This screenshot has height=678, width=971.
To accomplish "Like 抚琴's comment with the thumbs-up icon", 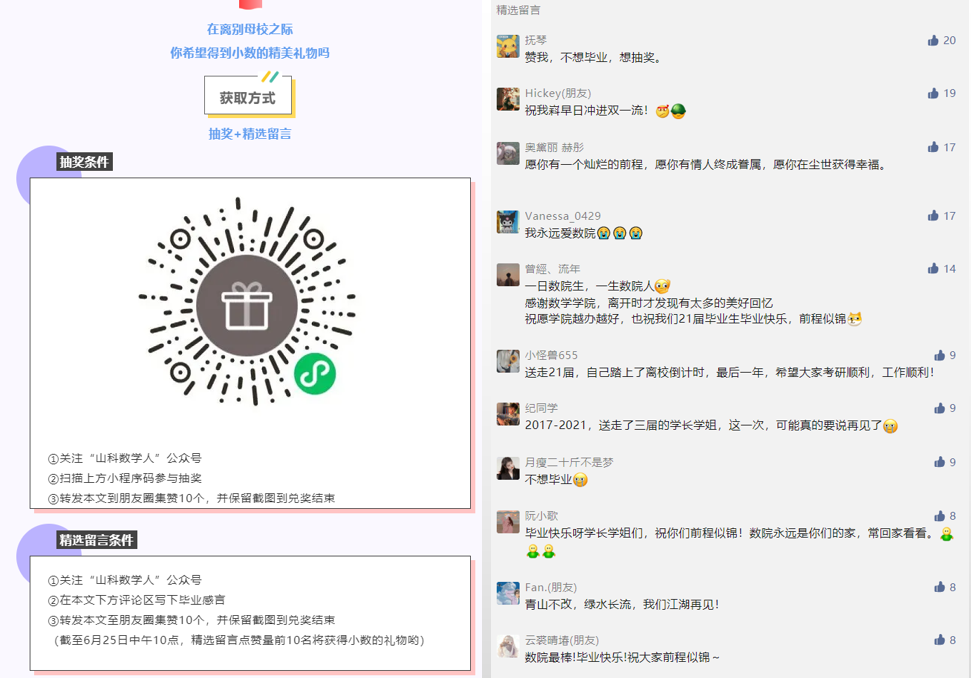I will [x=933, y=41].
